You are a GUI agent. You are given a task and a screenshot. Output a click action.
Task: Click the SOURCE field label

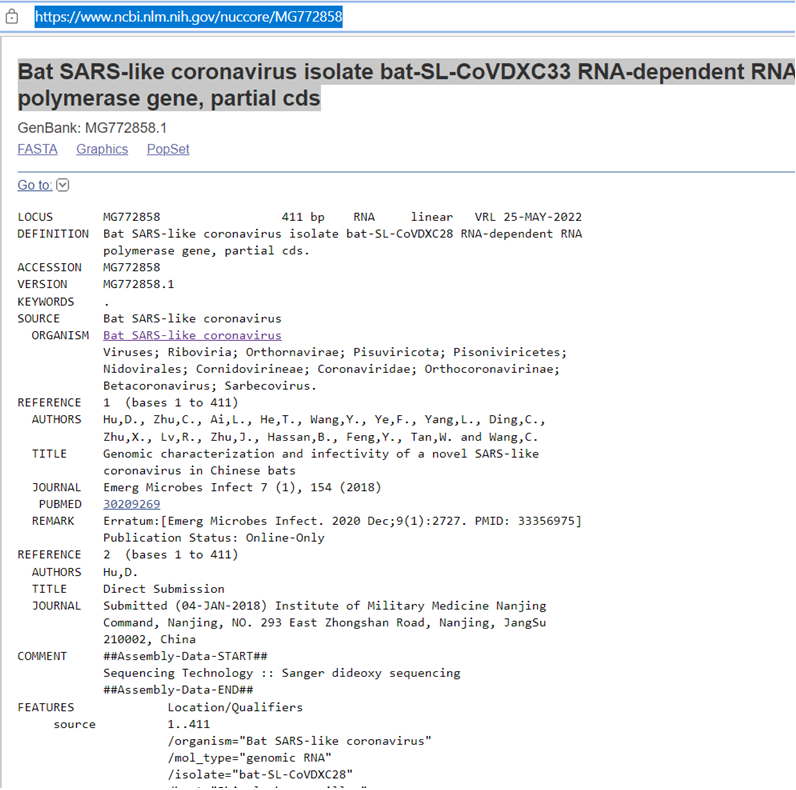point(39,318)
